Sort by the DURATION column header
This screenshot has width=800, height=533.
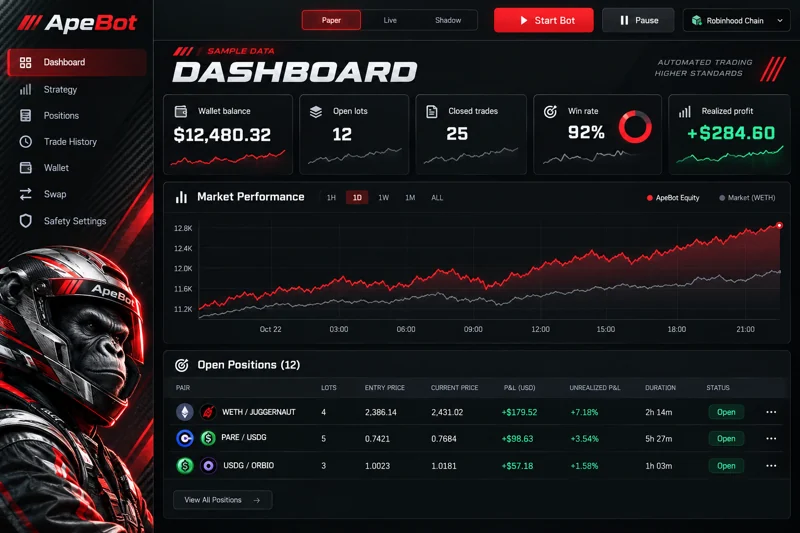(x=660, y=388)
